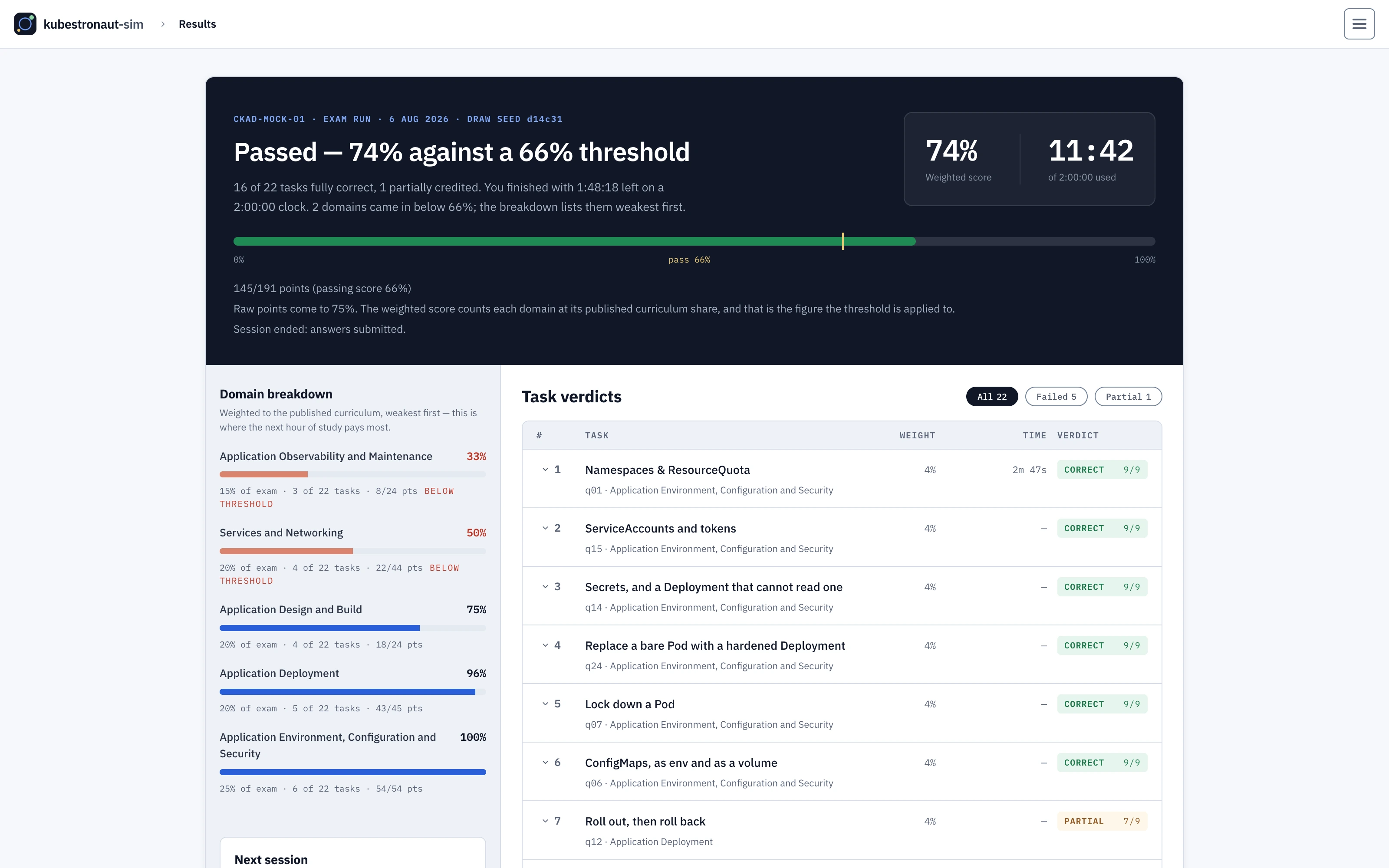1389x868 pixels.
Task: Click the WEIGHT column header
Action: [x=917, y=435]
